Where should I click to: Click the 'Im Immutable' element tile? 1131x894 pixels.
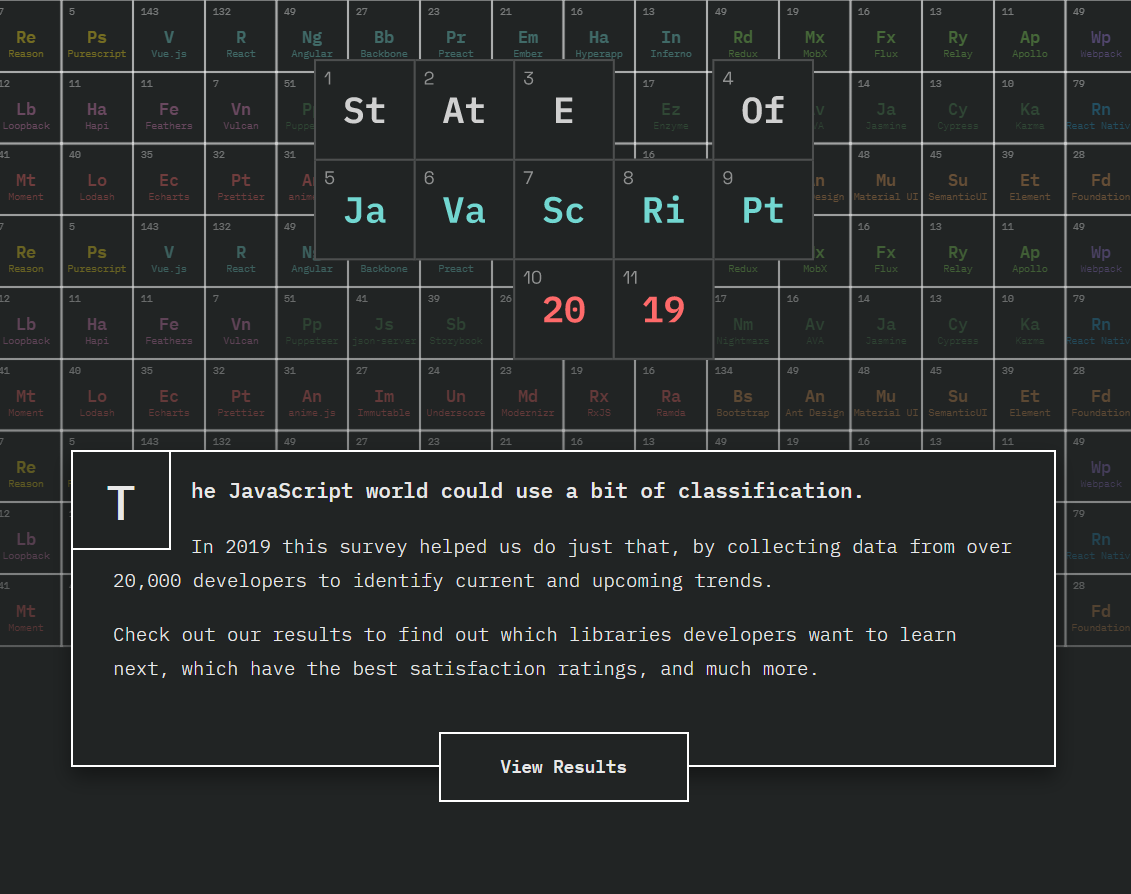point(384,395)
